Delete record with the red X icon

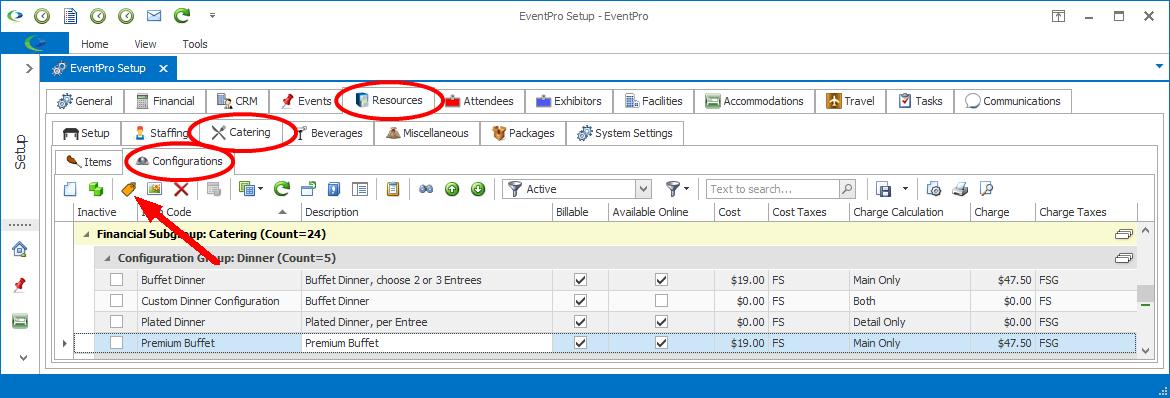(181, 189)
